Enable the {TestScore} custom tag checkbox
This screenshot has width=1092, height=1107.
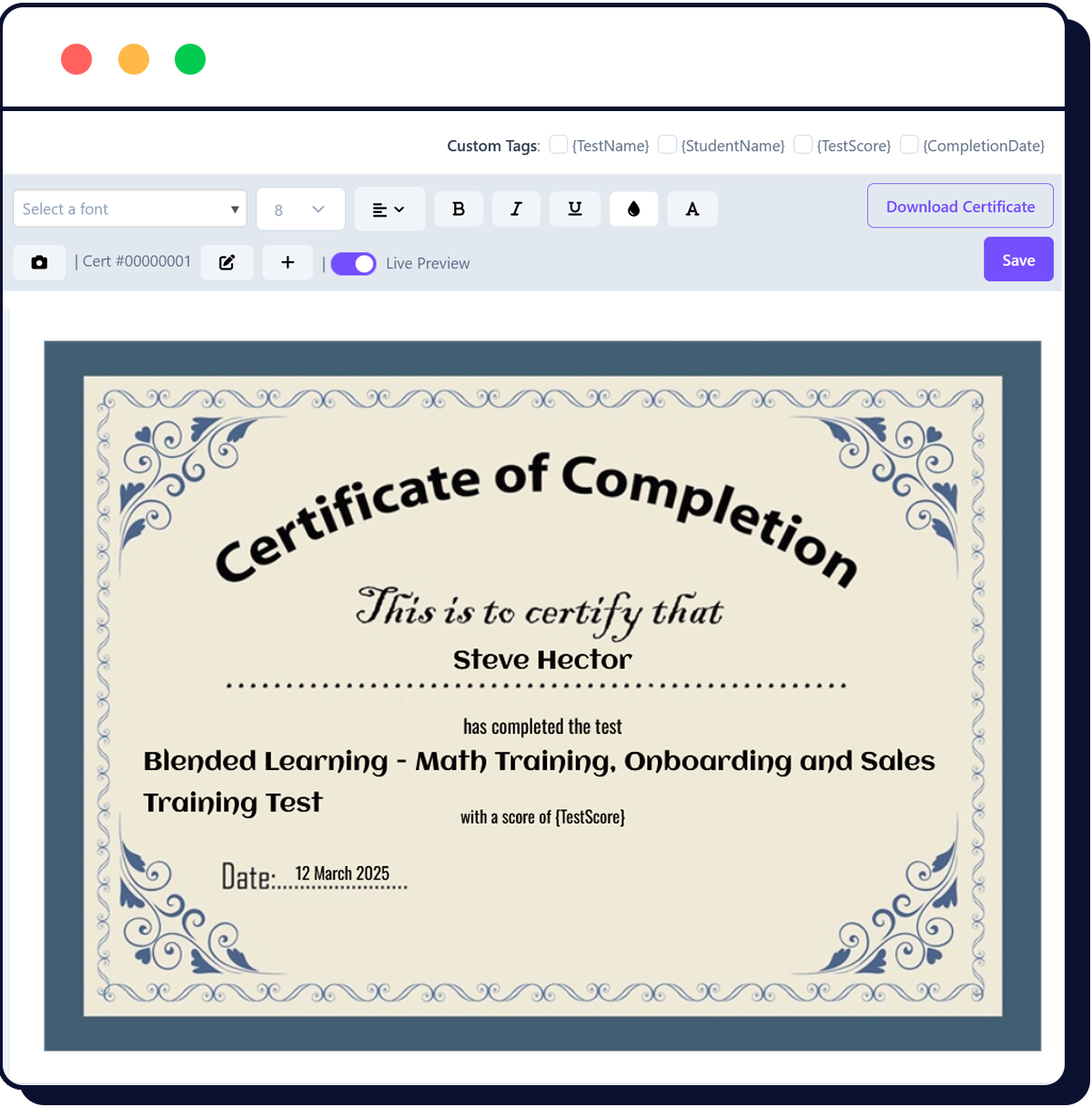tap(803, 145)
